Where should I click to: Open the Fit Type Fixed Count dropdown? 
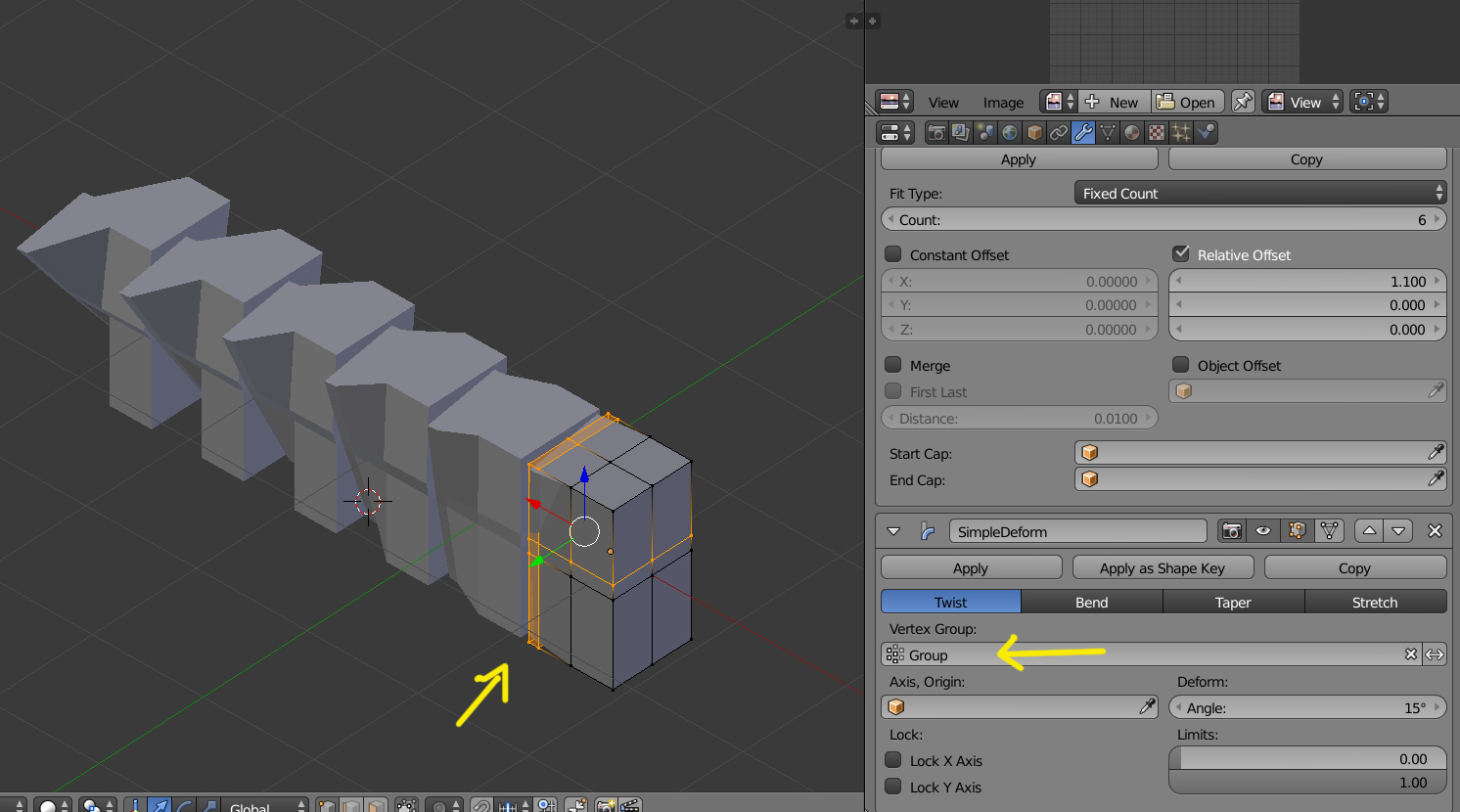click(1260, 194)
